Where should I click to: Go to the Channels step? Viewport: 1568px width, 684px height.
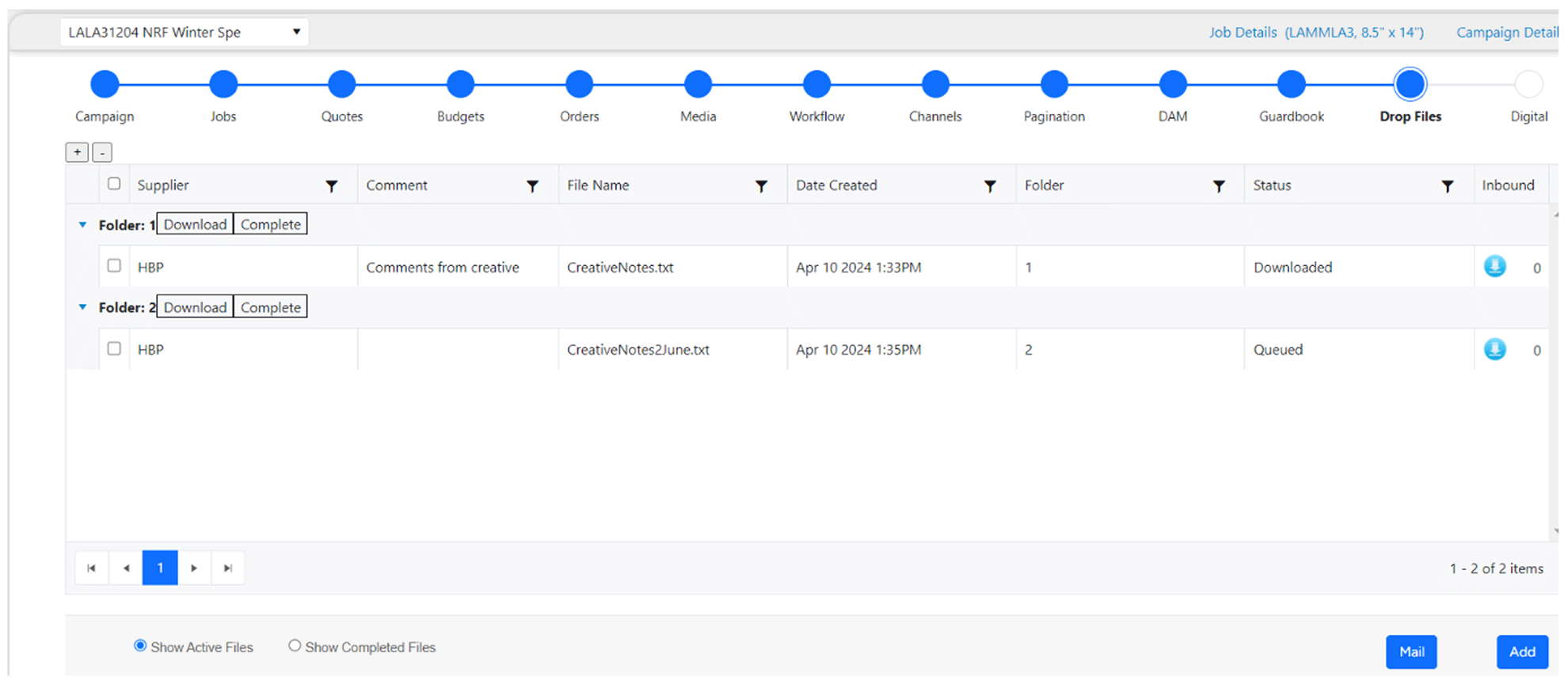(936, 84)
